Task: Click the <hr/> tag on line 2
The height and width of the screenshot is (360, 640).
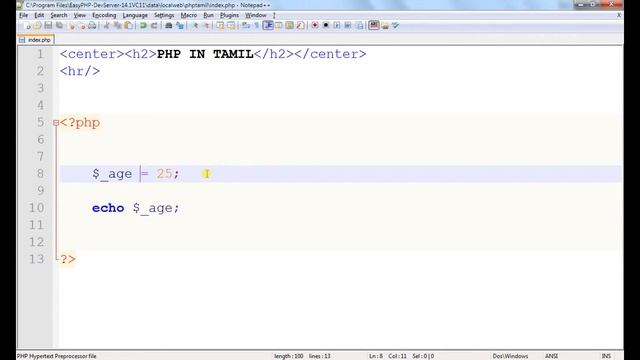Action: pos(80,71)
